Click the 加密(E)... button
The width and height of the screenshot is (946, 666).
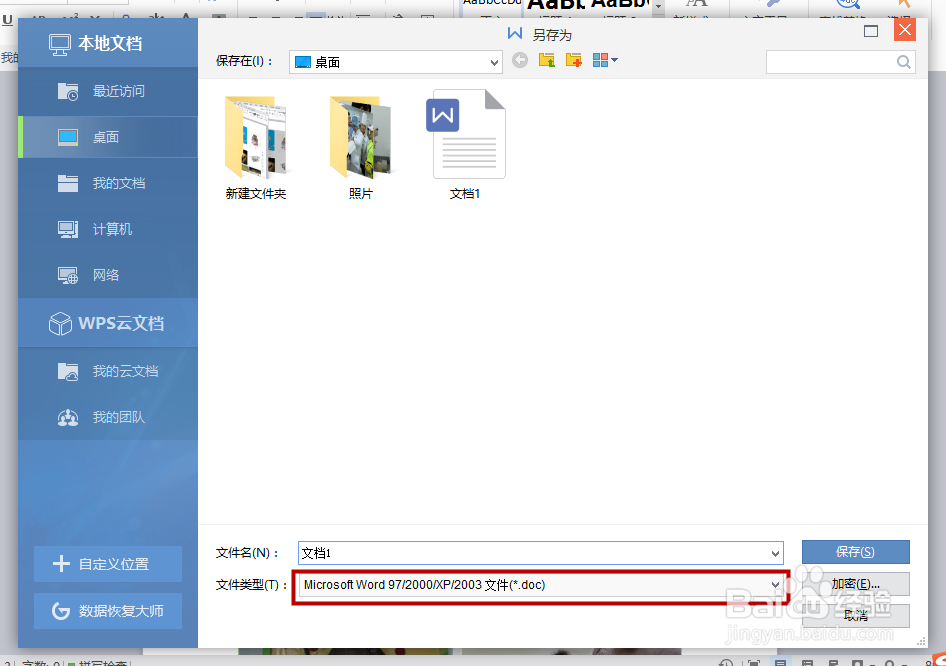(x=856, y=584)
